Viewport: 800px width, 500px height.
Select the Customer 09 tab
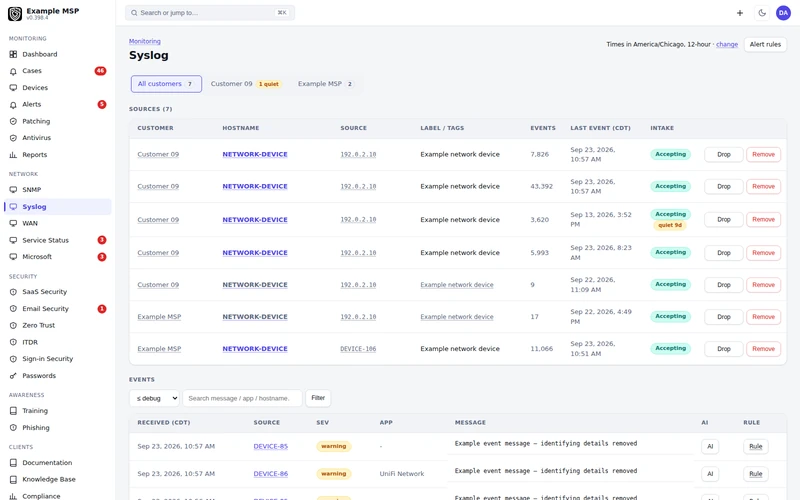[245, 84]
